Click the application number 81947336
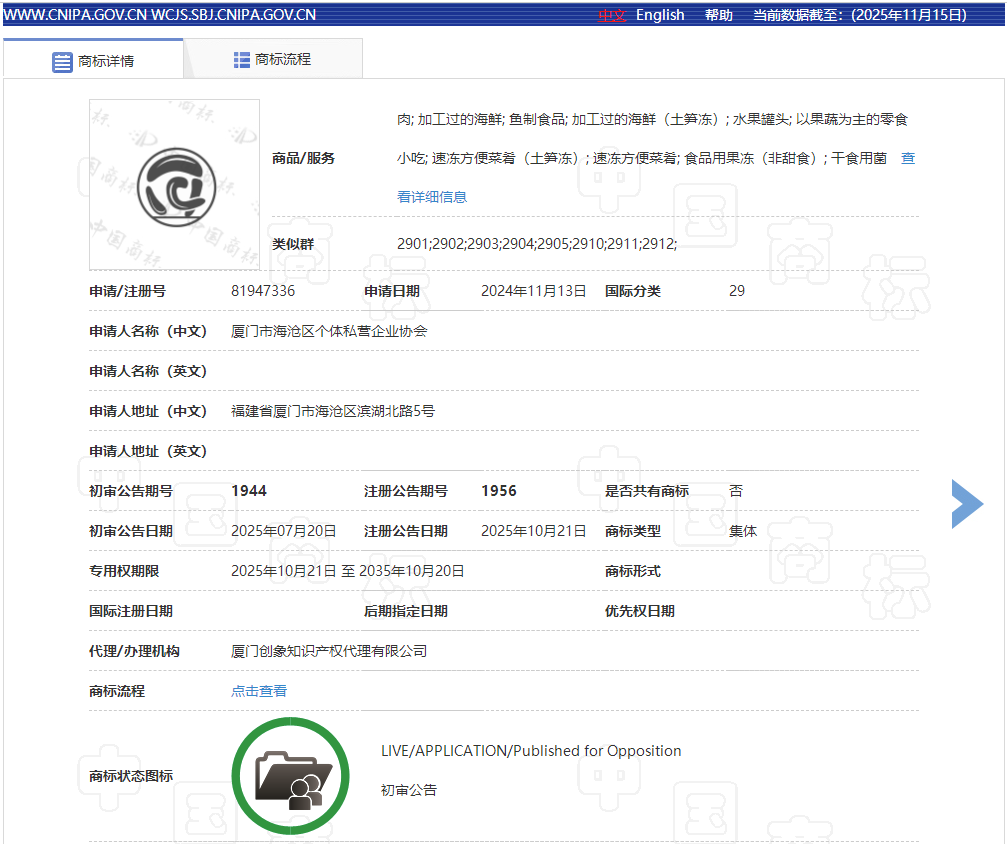This screenshot has height=844, width=1007. [263, 291]
